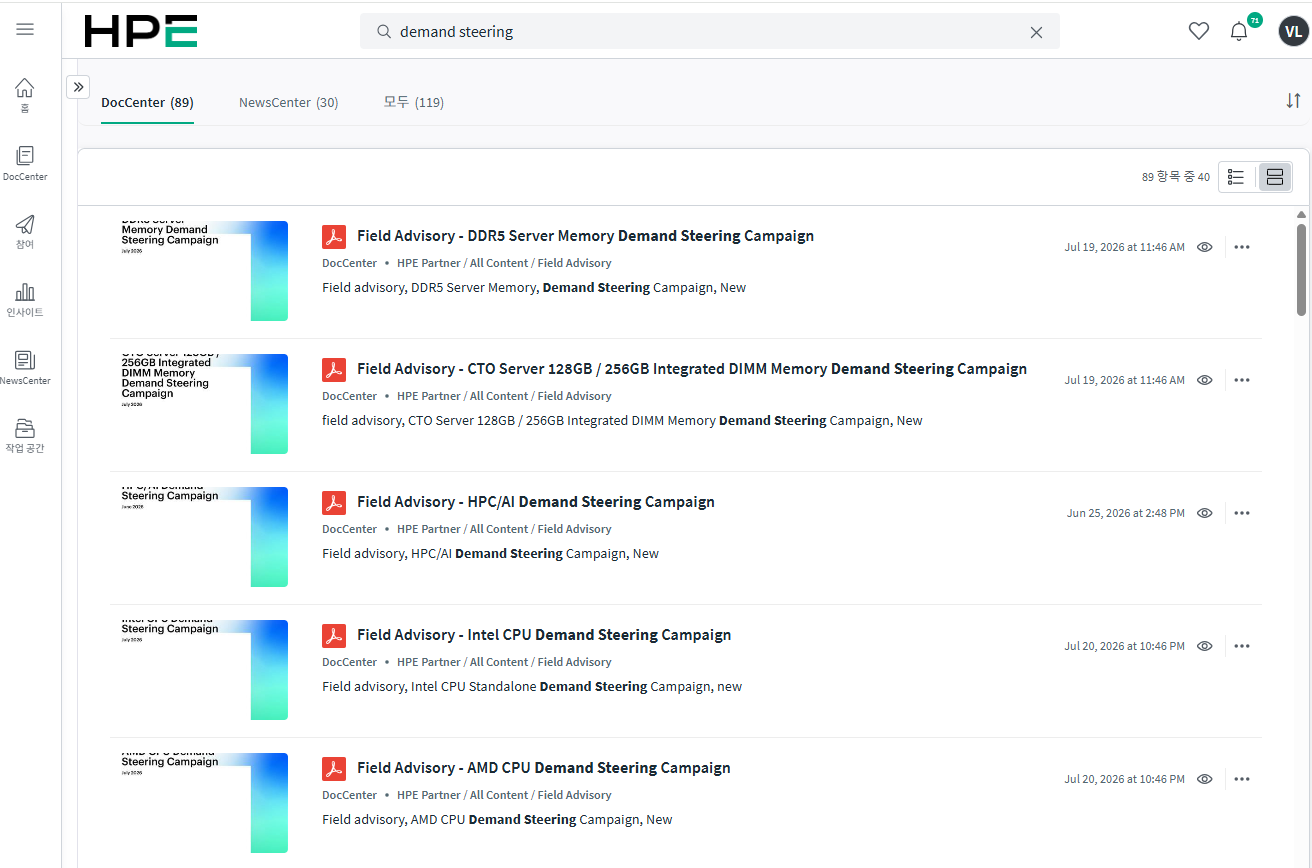Open the Intel CPU document thumbnail
Image resolution: width=1312 pixels, height=868 pixels.
pyautogui.click(x=203, y=670)
